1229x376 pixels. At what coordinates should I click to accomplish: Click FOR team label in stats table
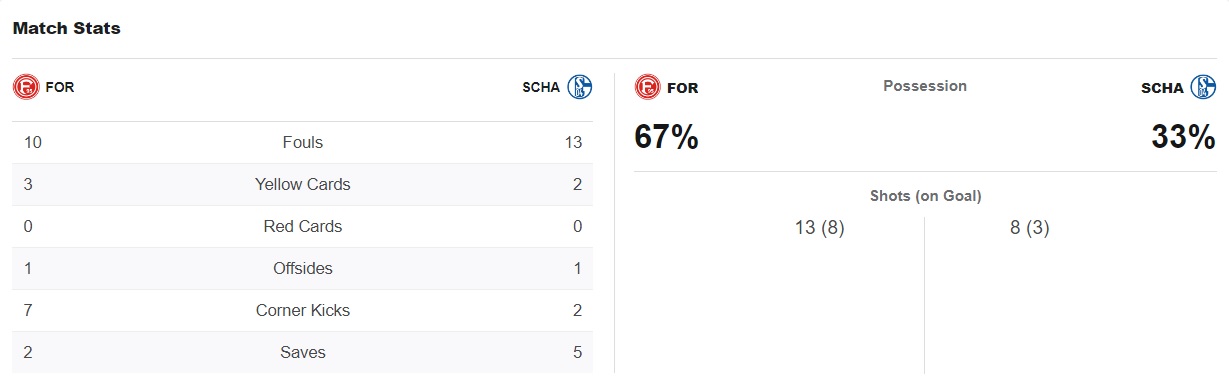(60, 87)
